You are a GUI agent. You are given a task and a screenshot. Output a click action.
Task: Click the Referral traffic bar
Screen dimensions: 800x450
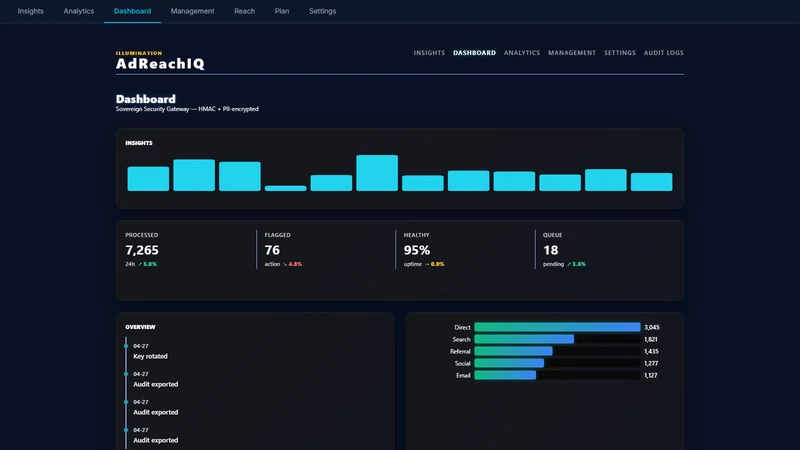click(x=513, y=351)
